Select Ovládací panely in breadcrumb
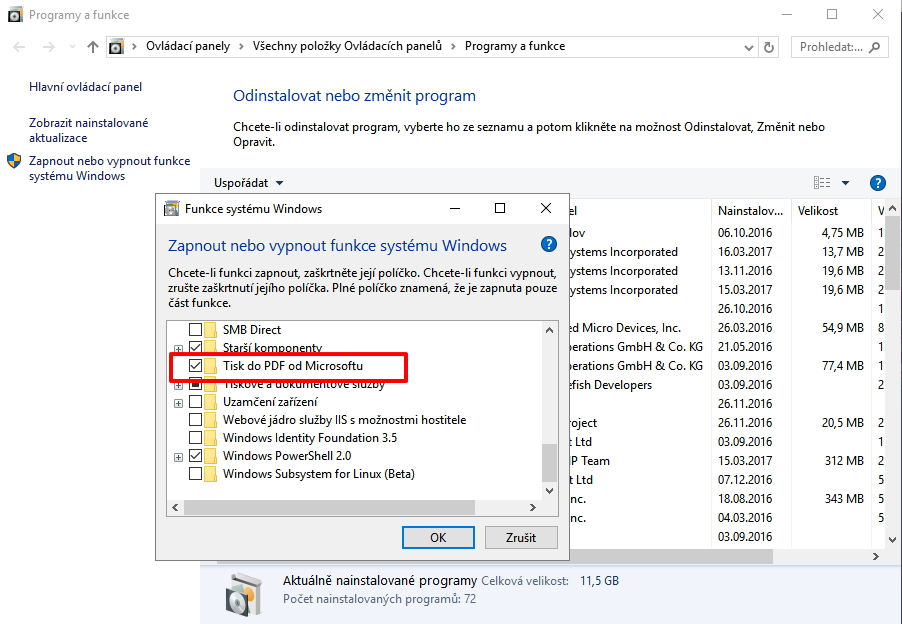The image size is (902, 624). pyautogui.click(x=188, y=46)
